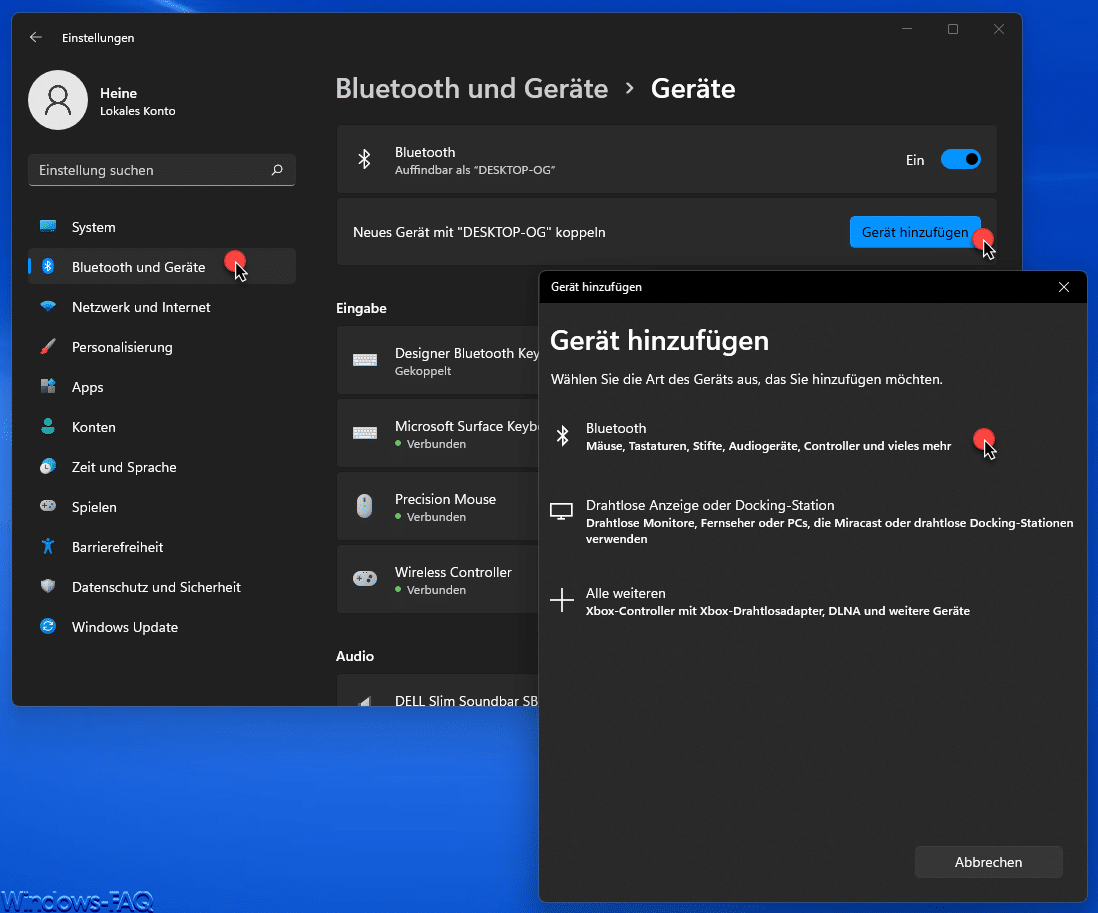This screenshot has height=913, width=1098.
Task: Click the Einstellung suchen search field
Action: click(x=162, y=170)
